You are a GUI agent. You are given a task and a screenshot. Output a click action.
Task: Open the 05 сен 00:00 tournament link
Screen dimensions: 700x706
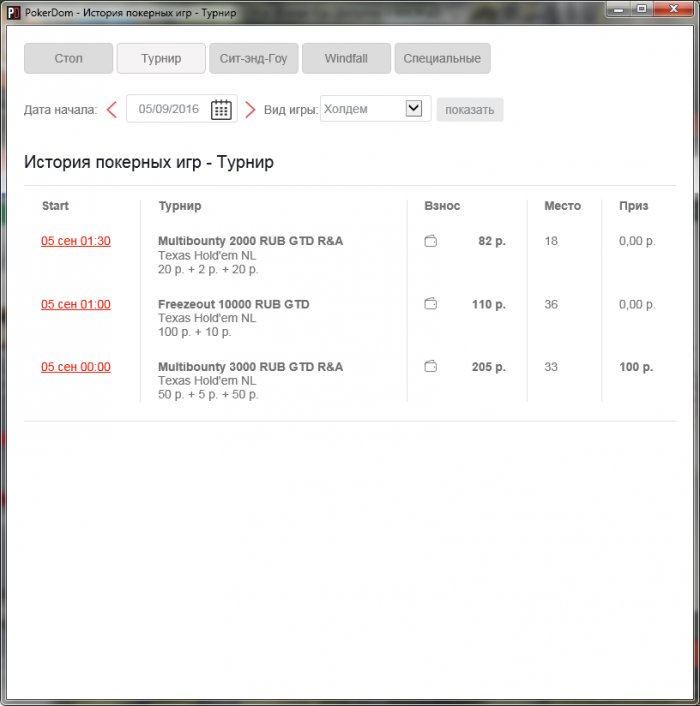[76, 367]
